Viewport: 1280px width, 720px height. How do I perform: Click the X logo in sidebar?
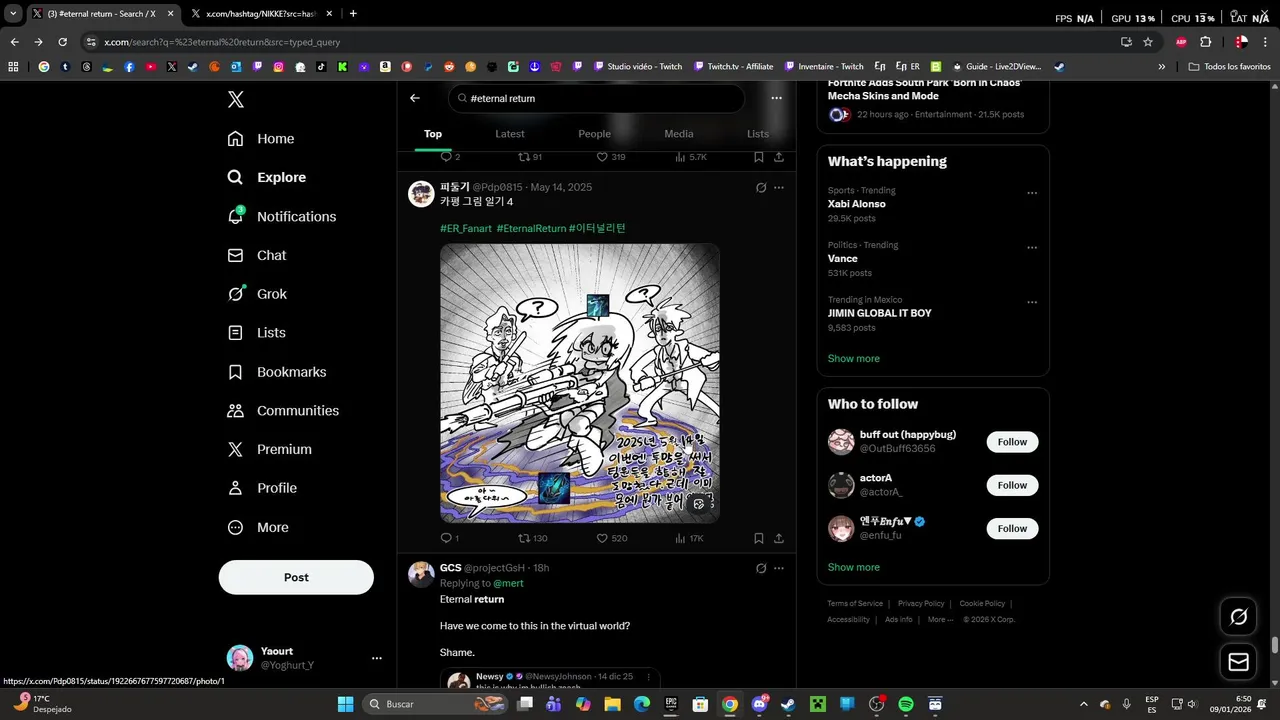point(235,99)
